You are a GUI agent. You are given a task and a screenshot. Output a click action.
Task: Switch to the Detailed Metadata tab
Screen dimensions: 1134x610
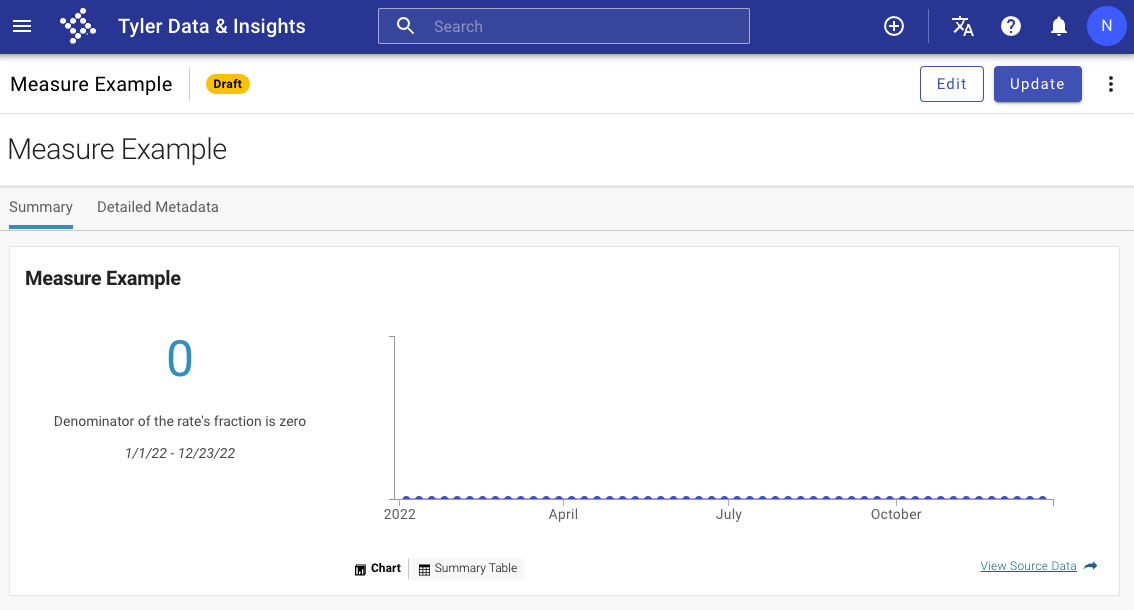pyautogui.click(x=158, y=208)
